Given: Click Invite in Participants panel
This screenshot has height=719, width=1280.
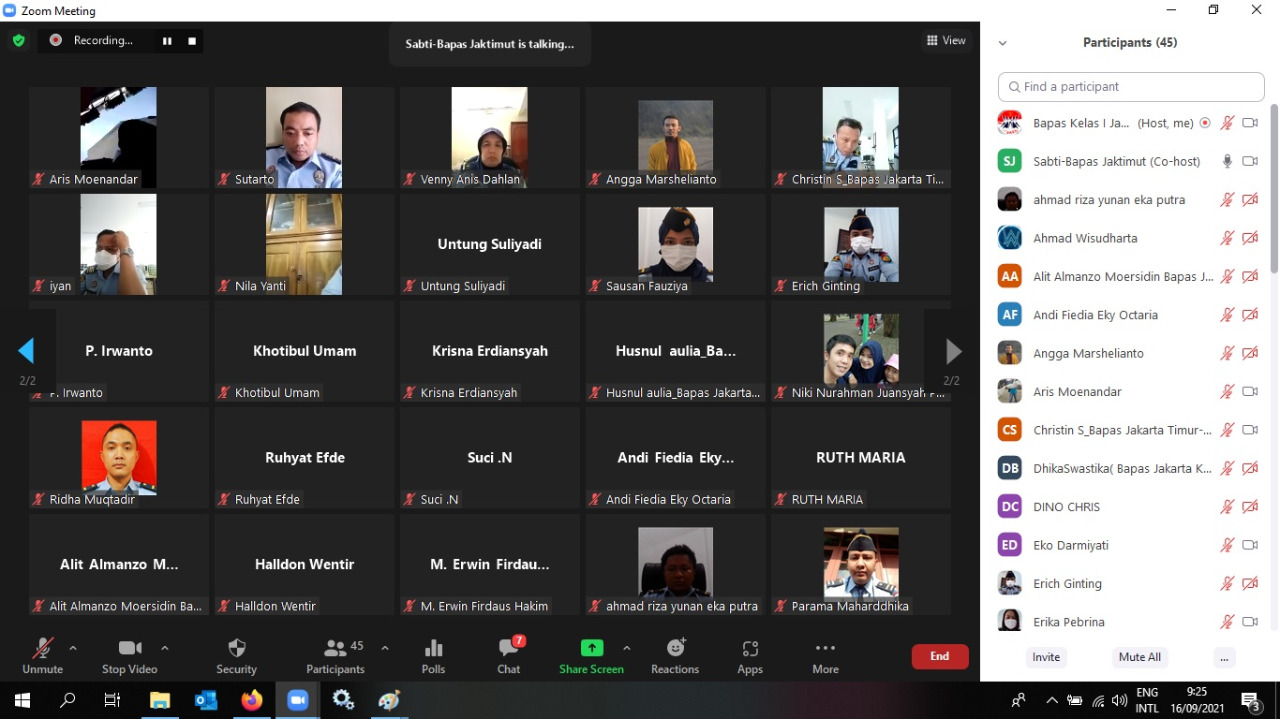Looking at the screenshot, I should pos(1046,657).
